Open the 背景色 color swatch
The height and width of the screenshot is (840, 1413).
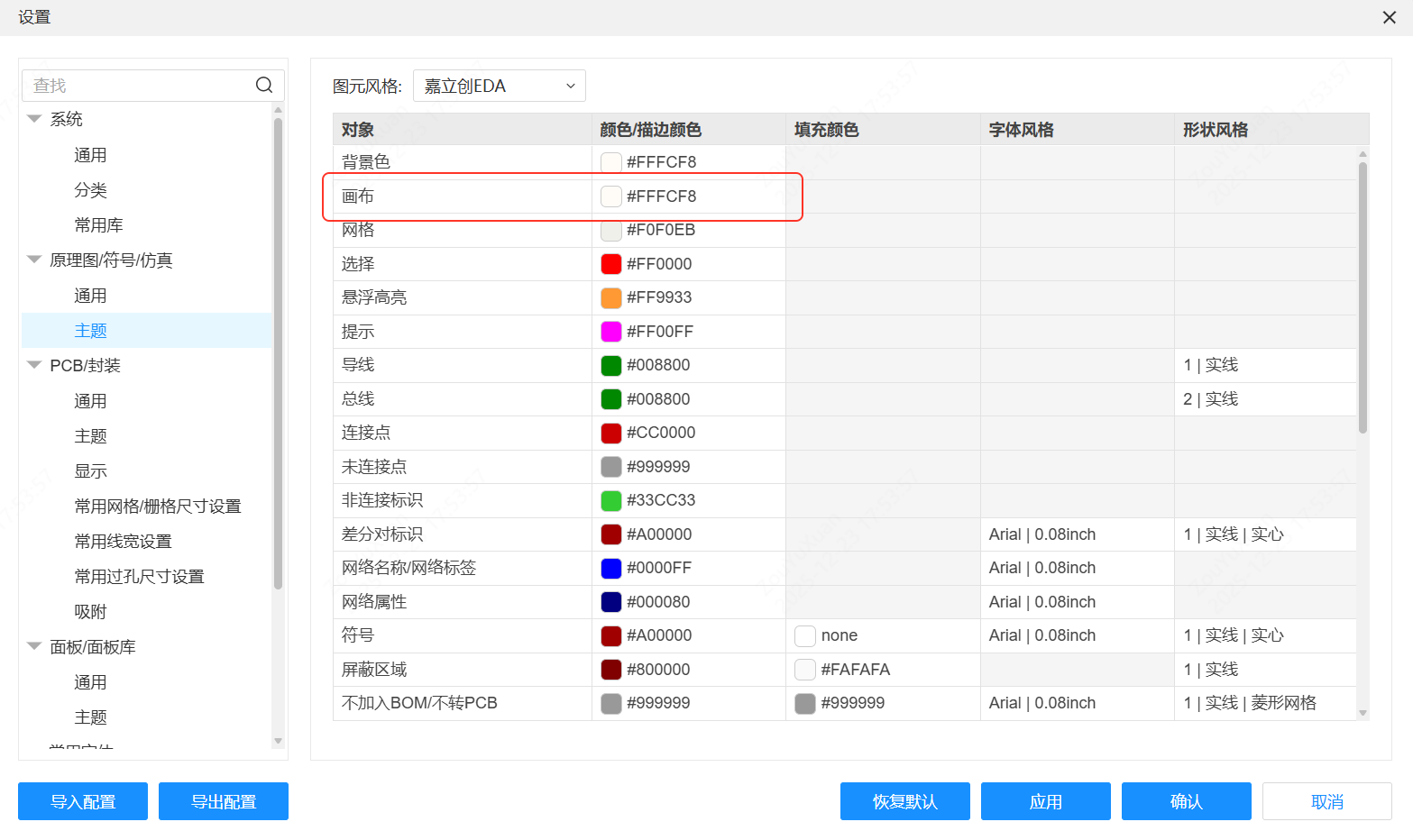610,161
